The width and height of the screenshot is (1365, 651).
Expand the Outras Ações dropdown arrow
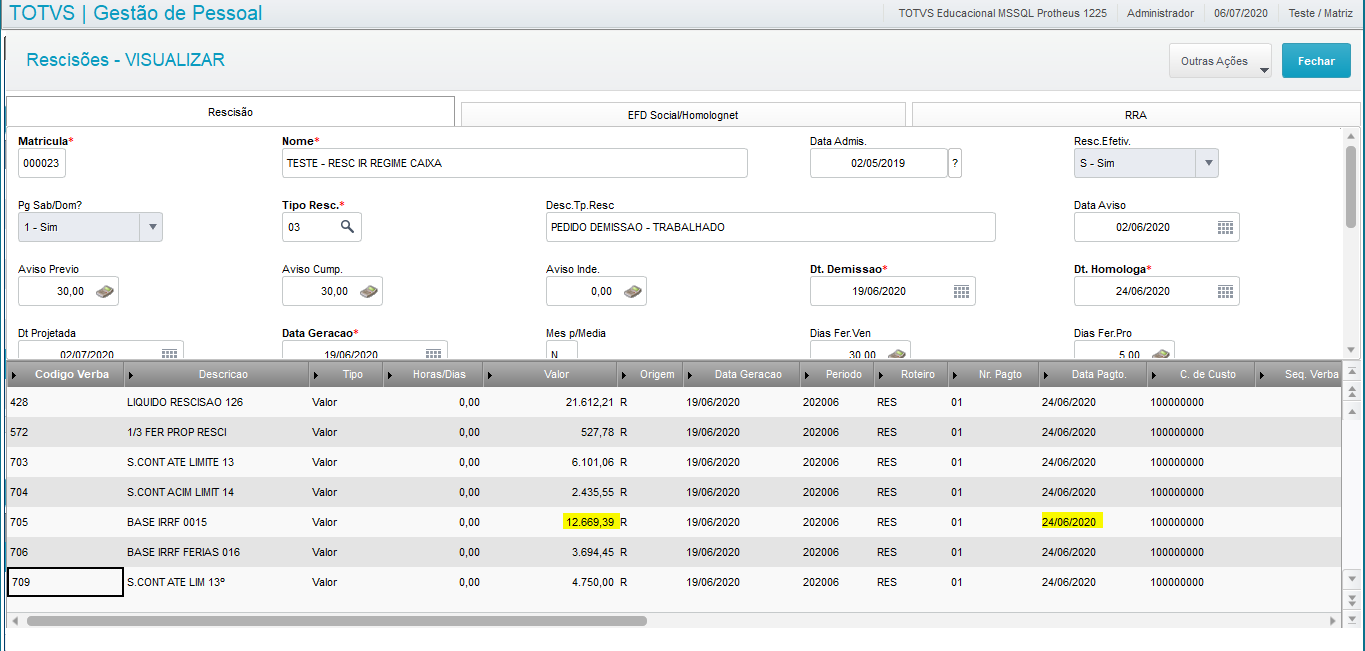coord(1263,71)
